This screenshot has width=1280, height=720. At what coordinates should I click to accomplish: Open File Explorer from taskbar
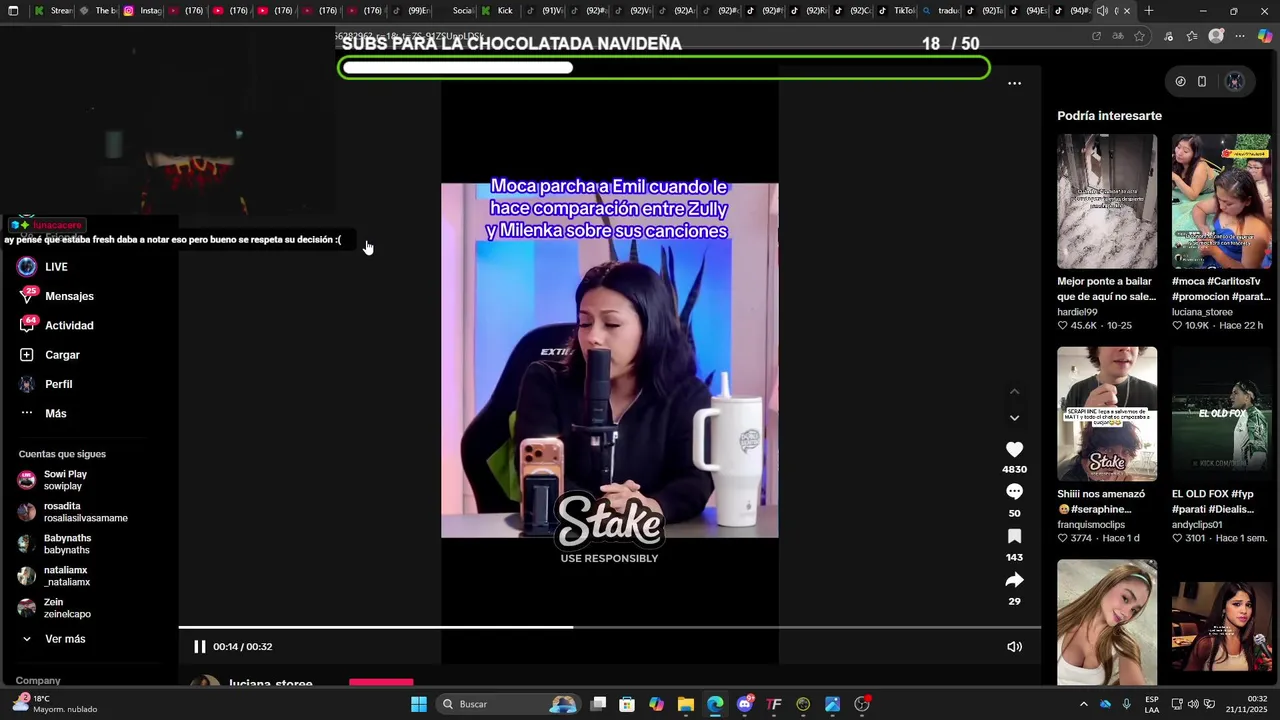(685, 704)
